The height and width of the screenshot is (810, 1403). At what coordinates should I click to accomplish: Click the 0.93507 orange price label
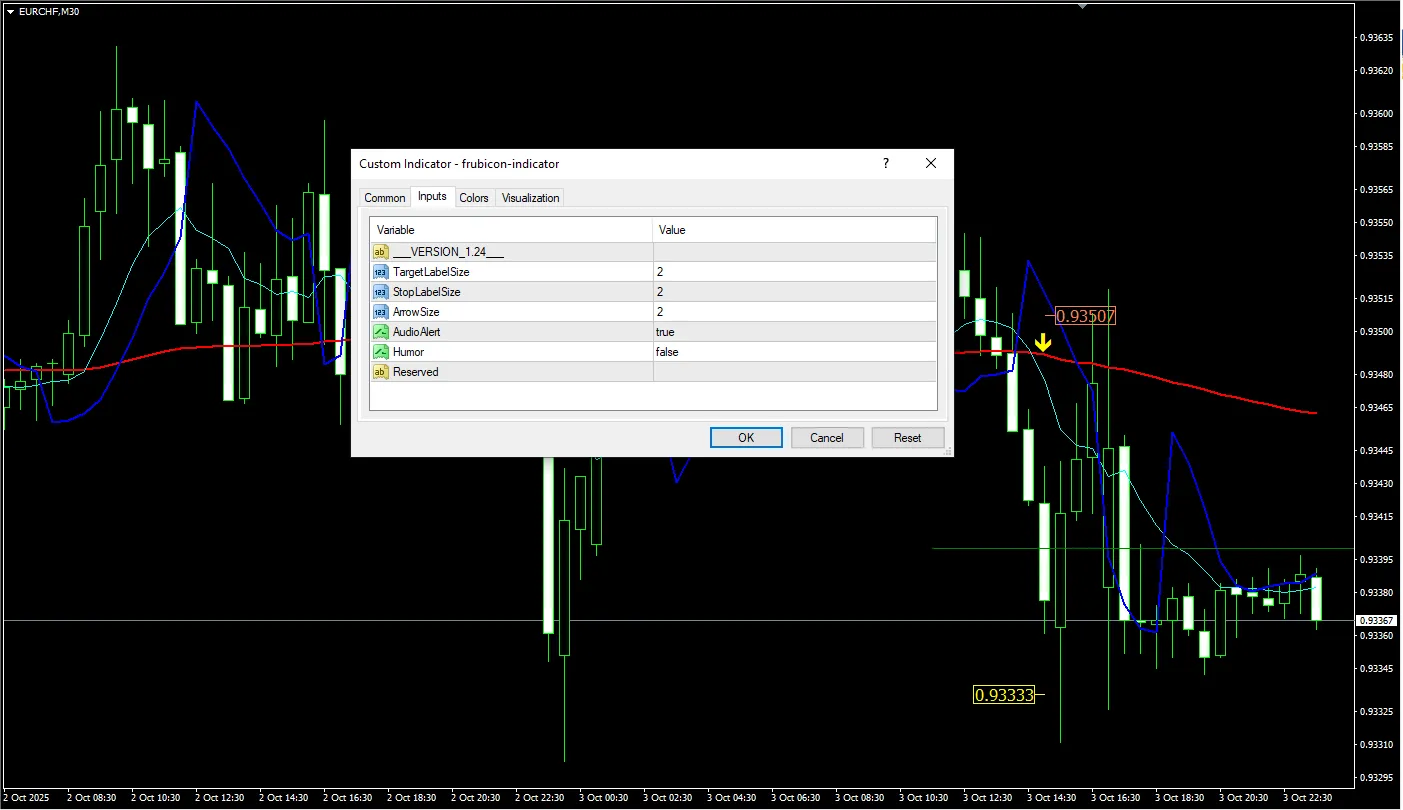click(1086, 316)
